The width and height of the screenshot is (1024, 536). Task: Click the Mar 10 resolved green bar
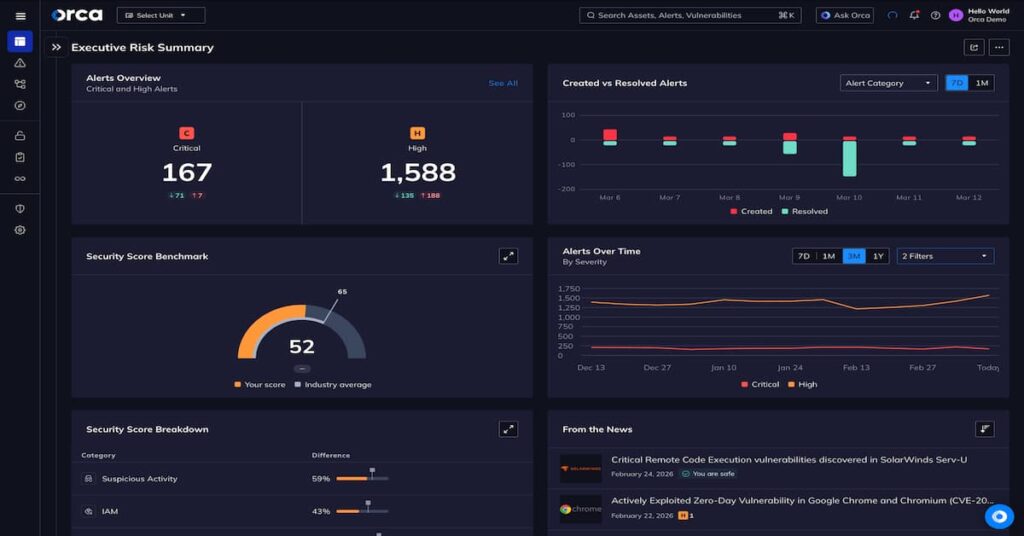coord(849,159)
